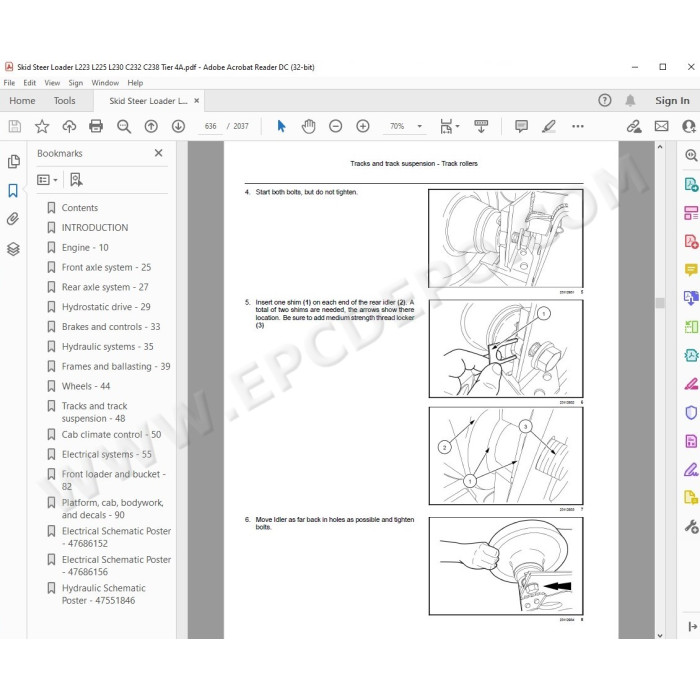Zoom in with plus button
Viewport: 700px width, 700px height.
point(362,126)
